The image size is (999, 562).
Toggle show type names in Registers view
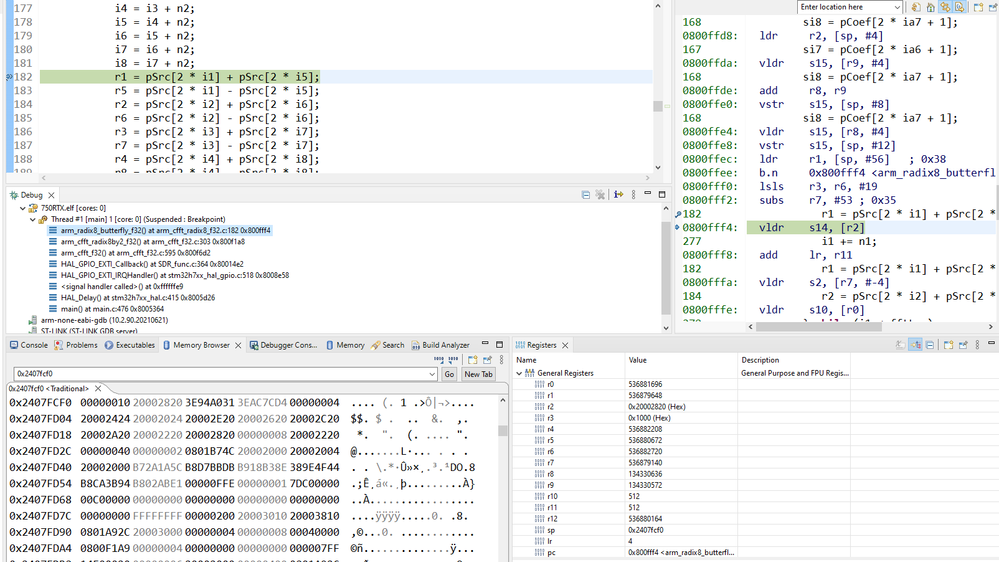pyautogui.click(x=900, y=345)
